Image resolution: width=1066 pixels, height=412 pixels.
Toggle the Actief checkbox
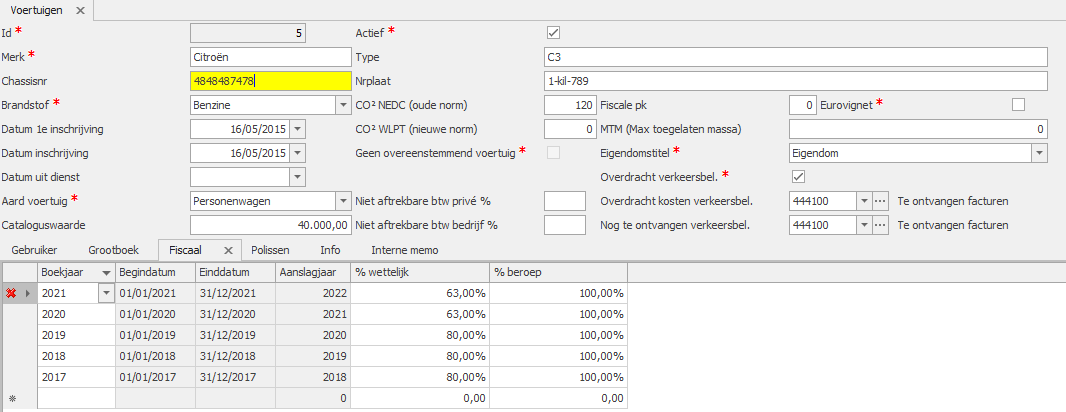(x=553, y=33)
